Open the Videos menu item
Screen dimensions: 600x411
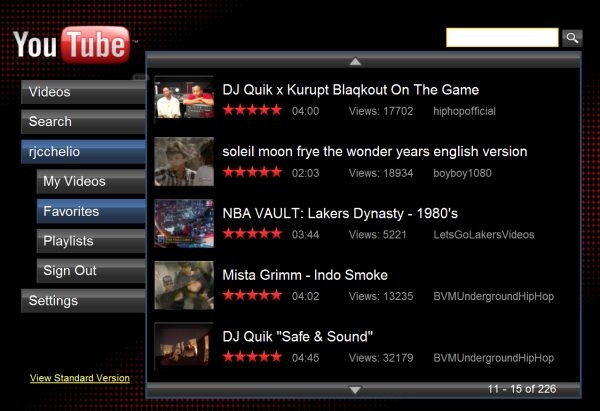click(83, 92)
